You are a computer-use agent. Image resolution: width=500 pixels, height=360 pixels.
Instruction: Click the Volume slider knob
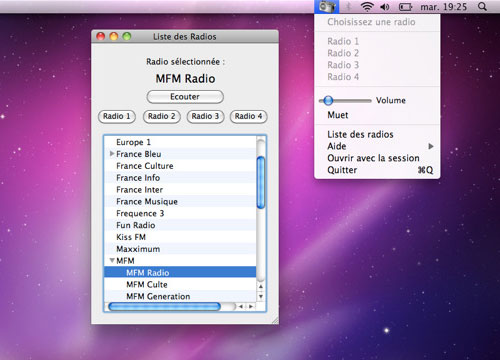coord(328,100)
